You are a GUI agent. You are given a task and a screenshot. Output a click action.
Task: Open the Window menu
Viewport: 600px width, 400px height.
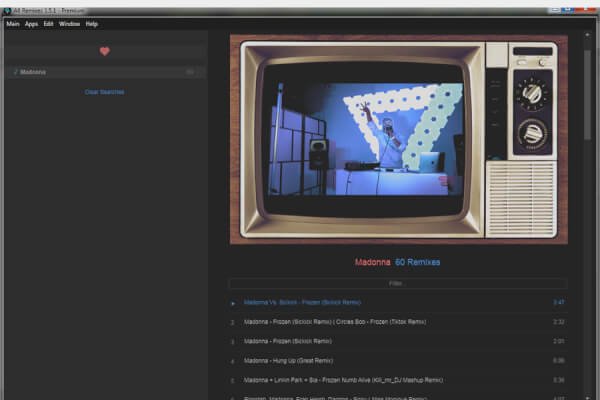click(x=69, y=23)
